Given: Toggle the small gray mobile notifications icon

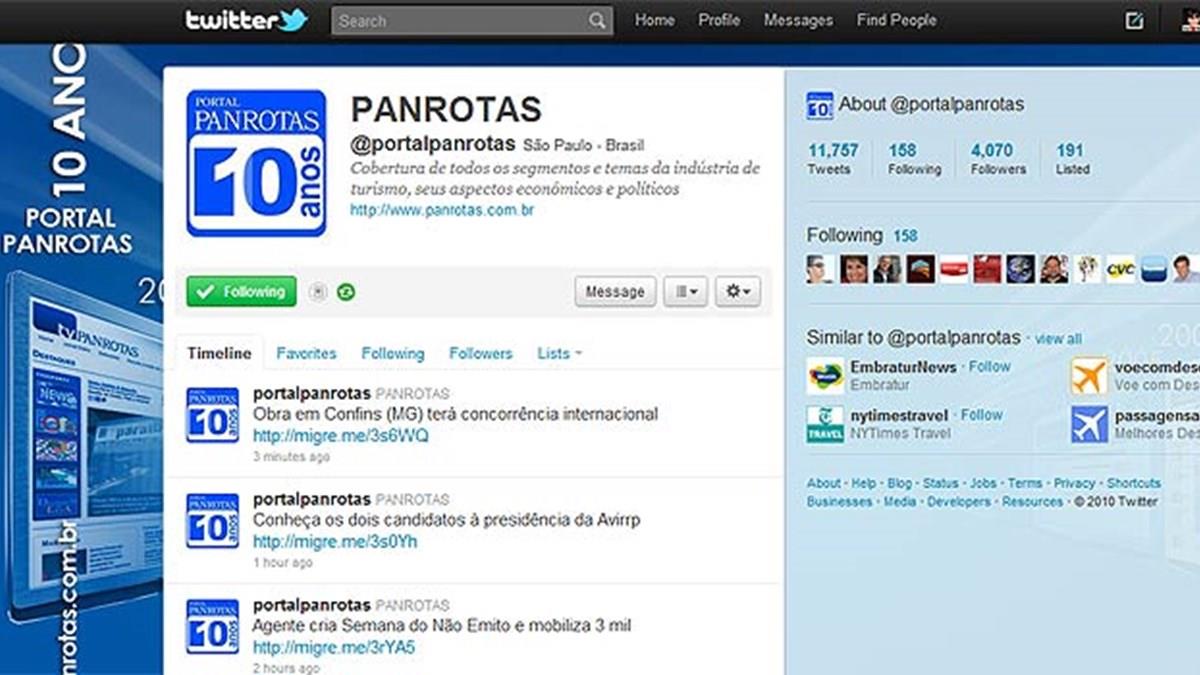Looking at the screenshot, I should pos(318,292).
